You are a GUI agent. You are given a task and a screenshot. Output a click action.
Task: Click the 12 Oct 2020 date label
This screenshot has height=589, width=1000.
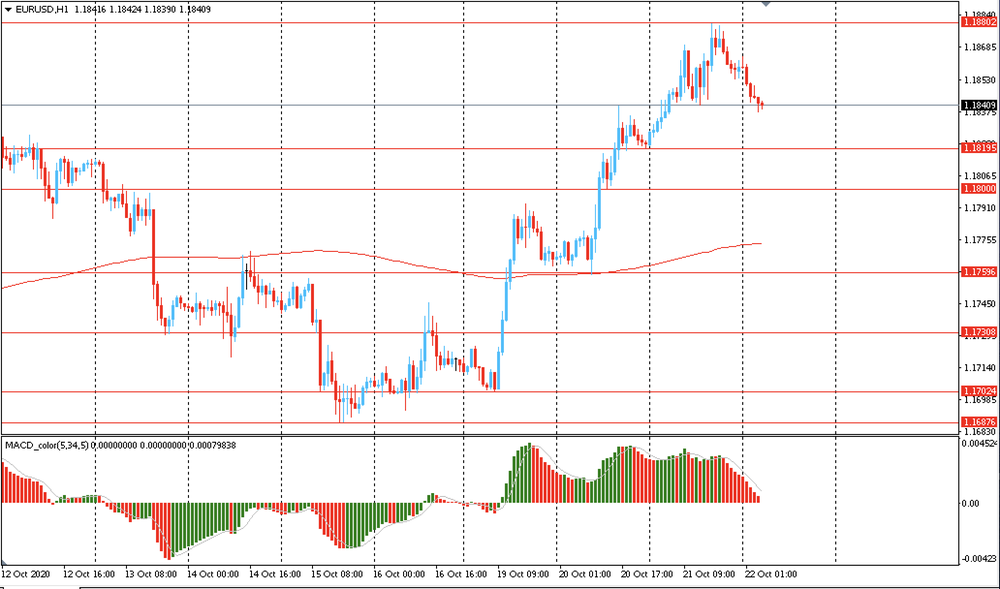[26, 575]
